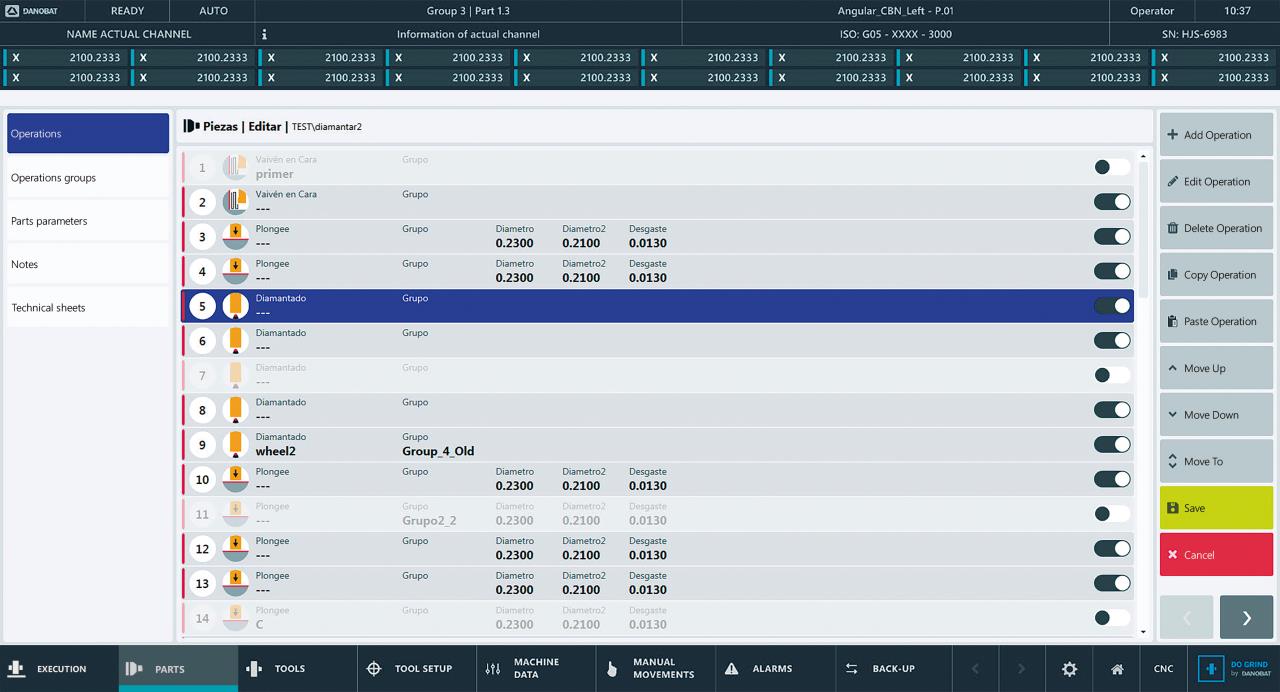Click the Paste Operation button
1280x692 pixels.
pos(1216,321)
